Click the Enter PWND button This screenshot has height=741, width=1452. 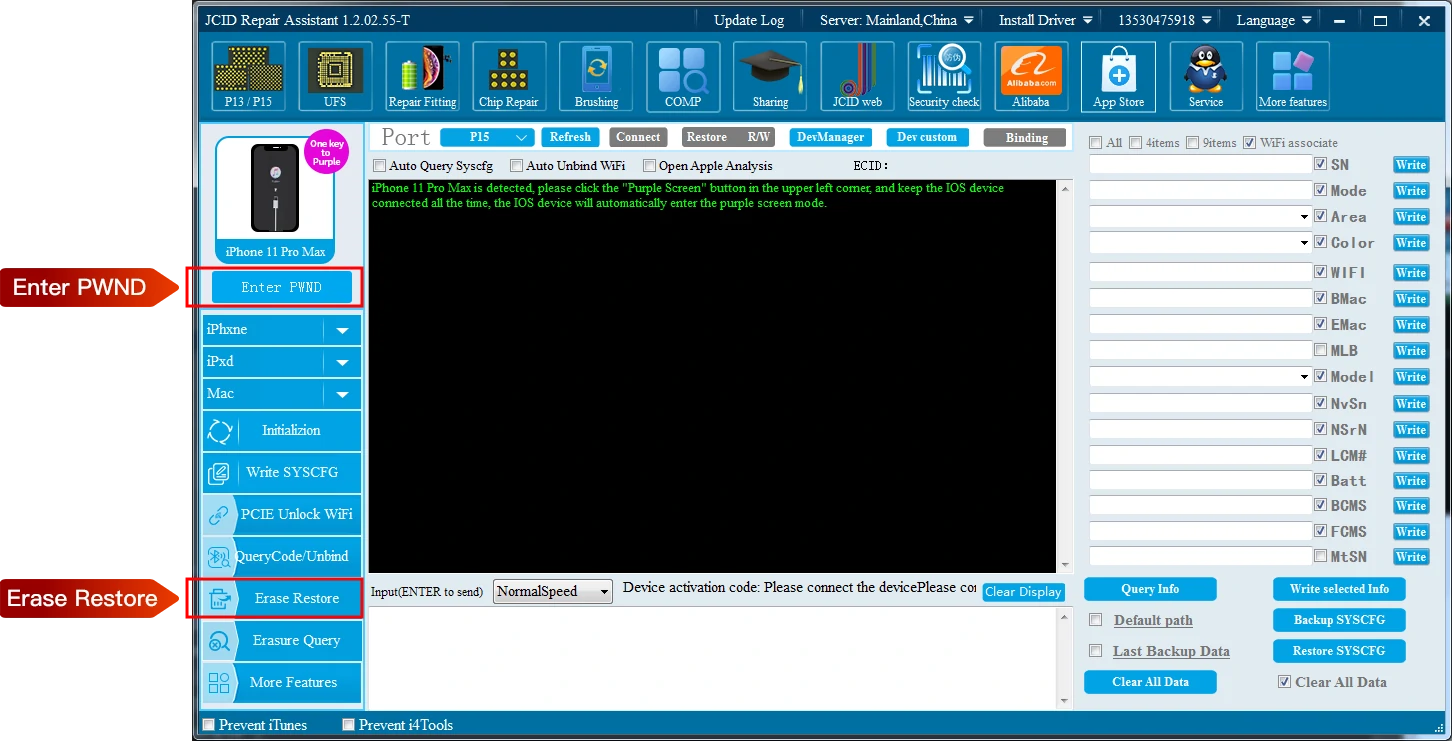(282, 287)
